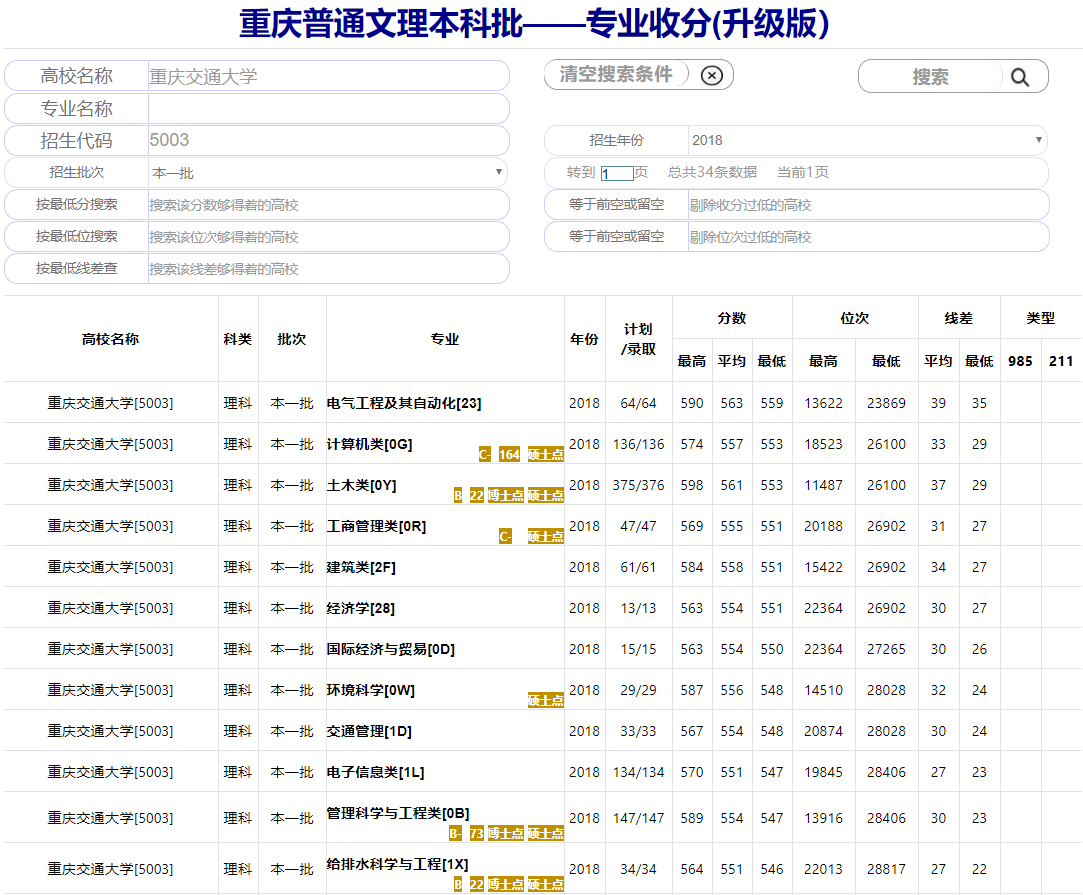Click the 13622 highest rank cell

pos(823,403)
